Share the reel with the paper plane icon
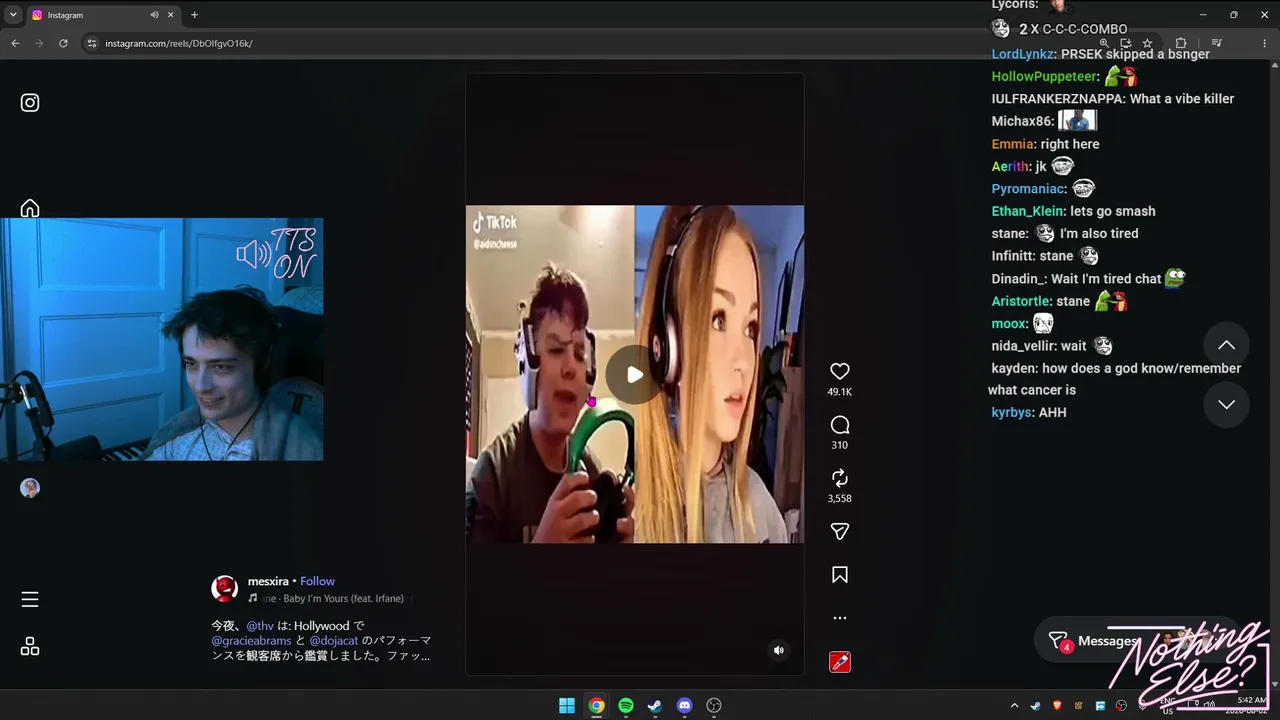Image resolution: width=1280 pixels, height=720 pixels. [840, 531]
